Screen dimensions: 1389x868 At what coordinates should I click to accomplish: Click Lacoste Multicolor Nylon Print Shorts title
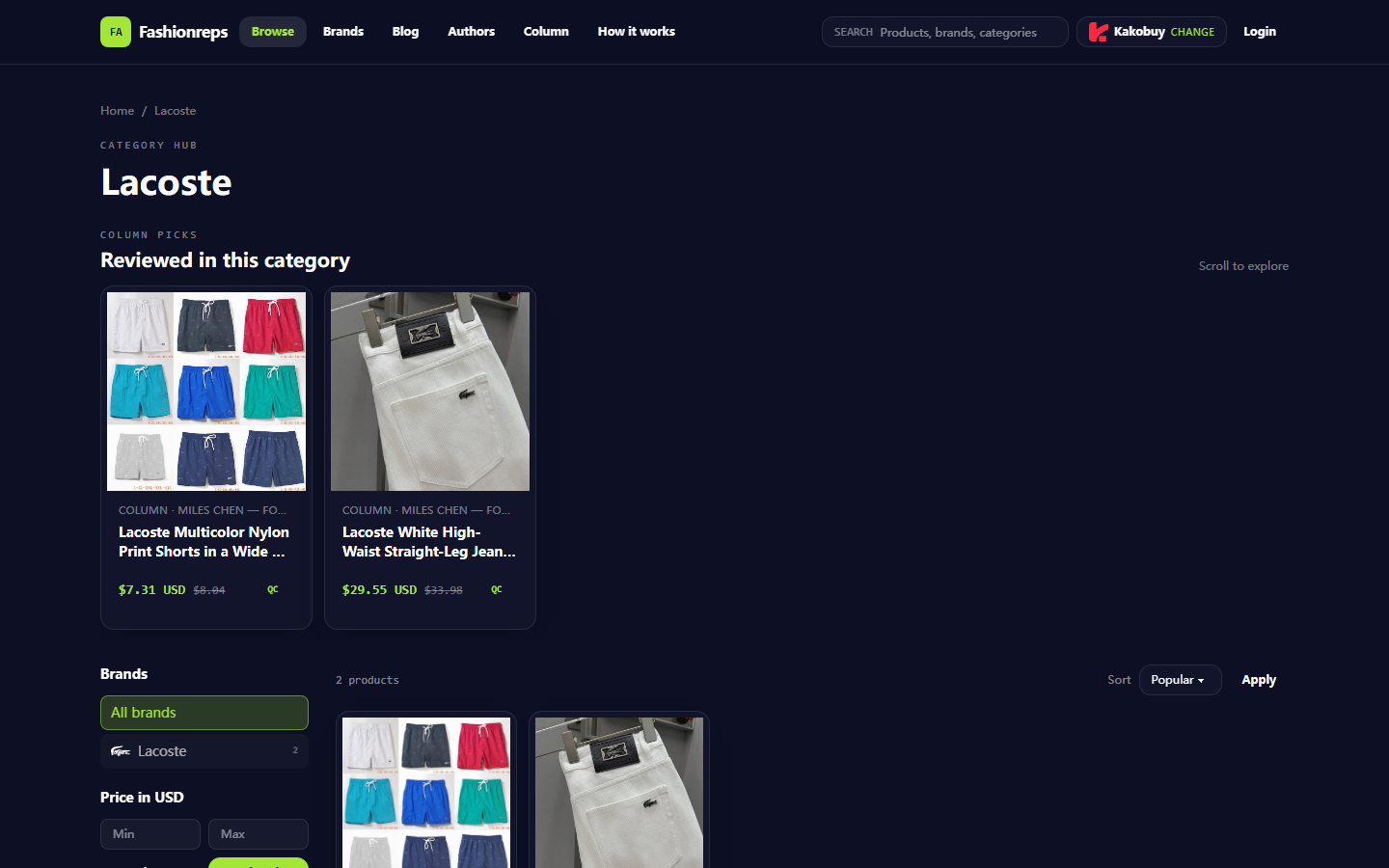204,542
